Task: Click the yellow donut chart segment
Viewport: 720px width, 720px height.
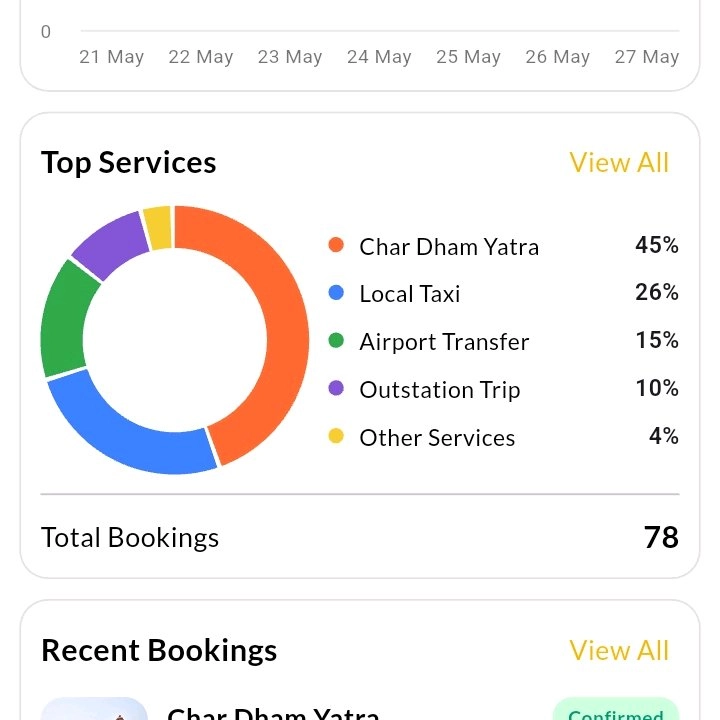Action: point(158,228)
